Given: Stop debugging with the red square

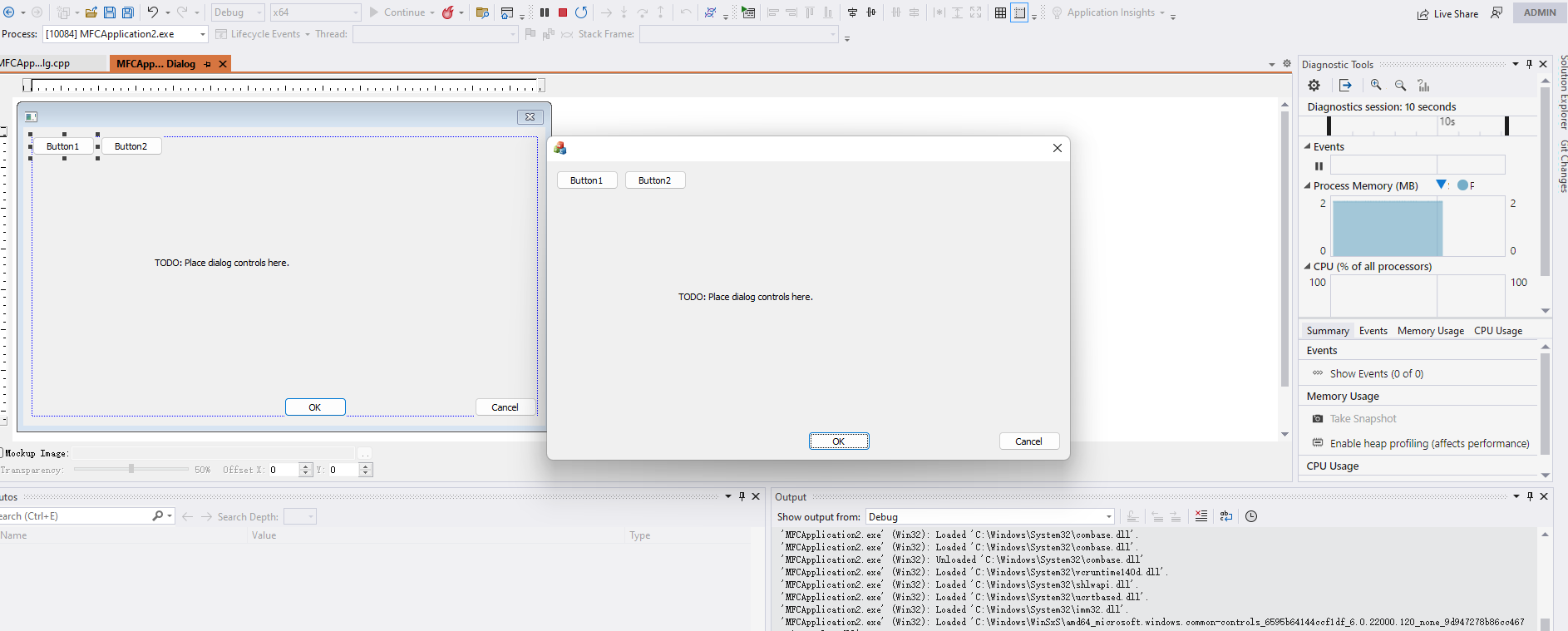Looking at the screenshot, I should coord(563,12).
